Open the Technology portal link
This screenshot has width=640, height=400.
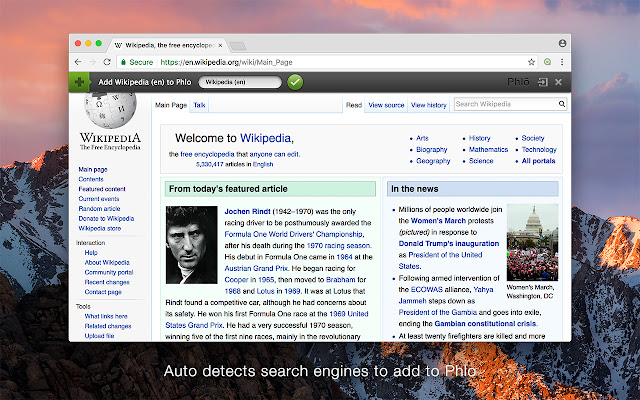539,149
